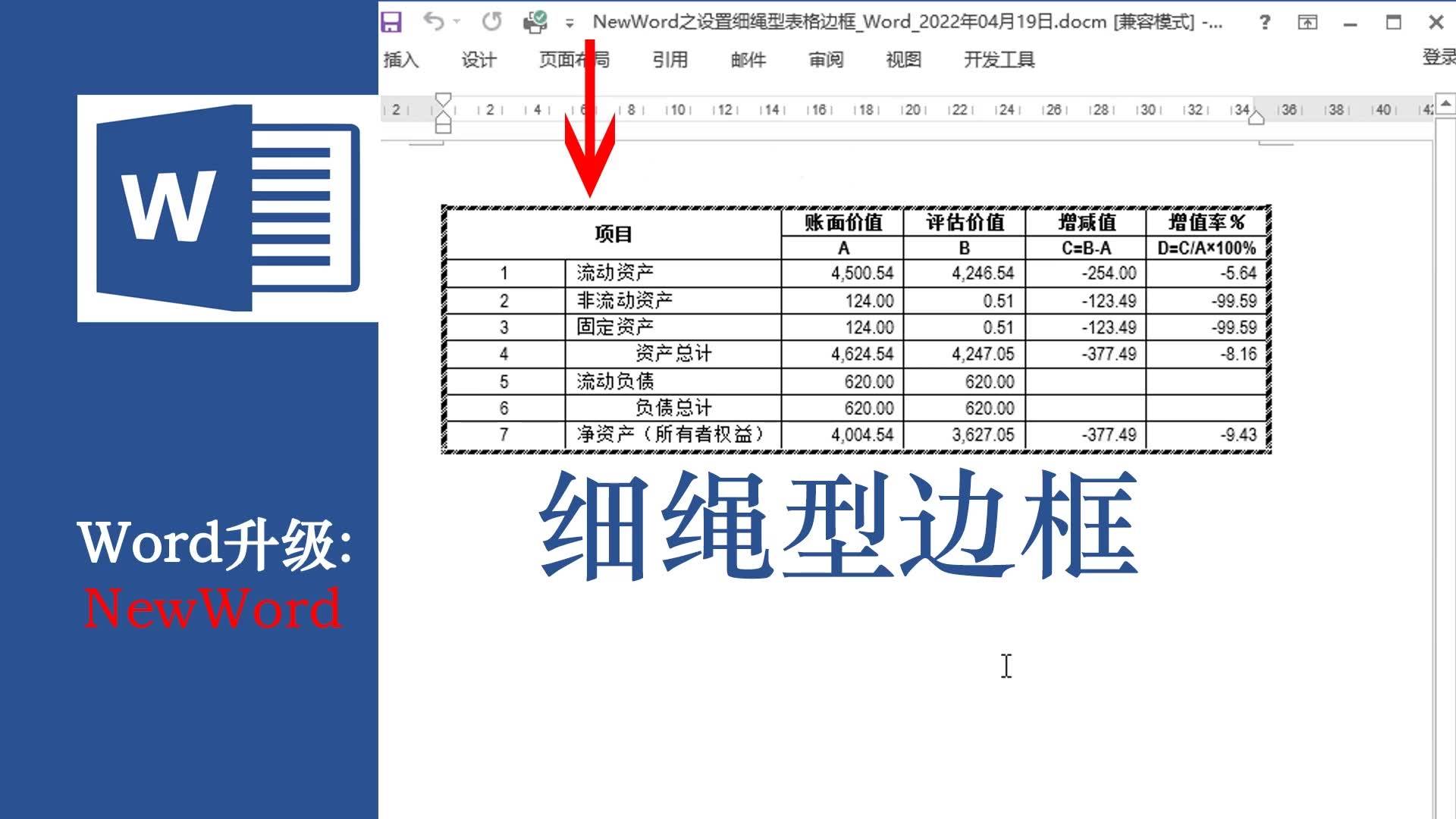This screenshot has height=819, width=1456.
Task: Open the Help question mark icon
Action: pos(1264,22)
